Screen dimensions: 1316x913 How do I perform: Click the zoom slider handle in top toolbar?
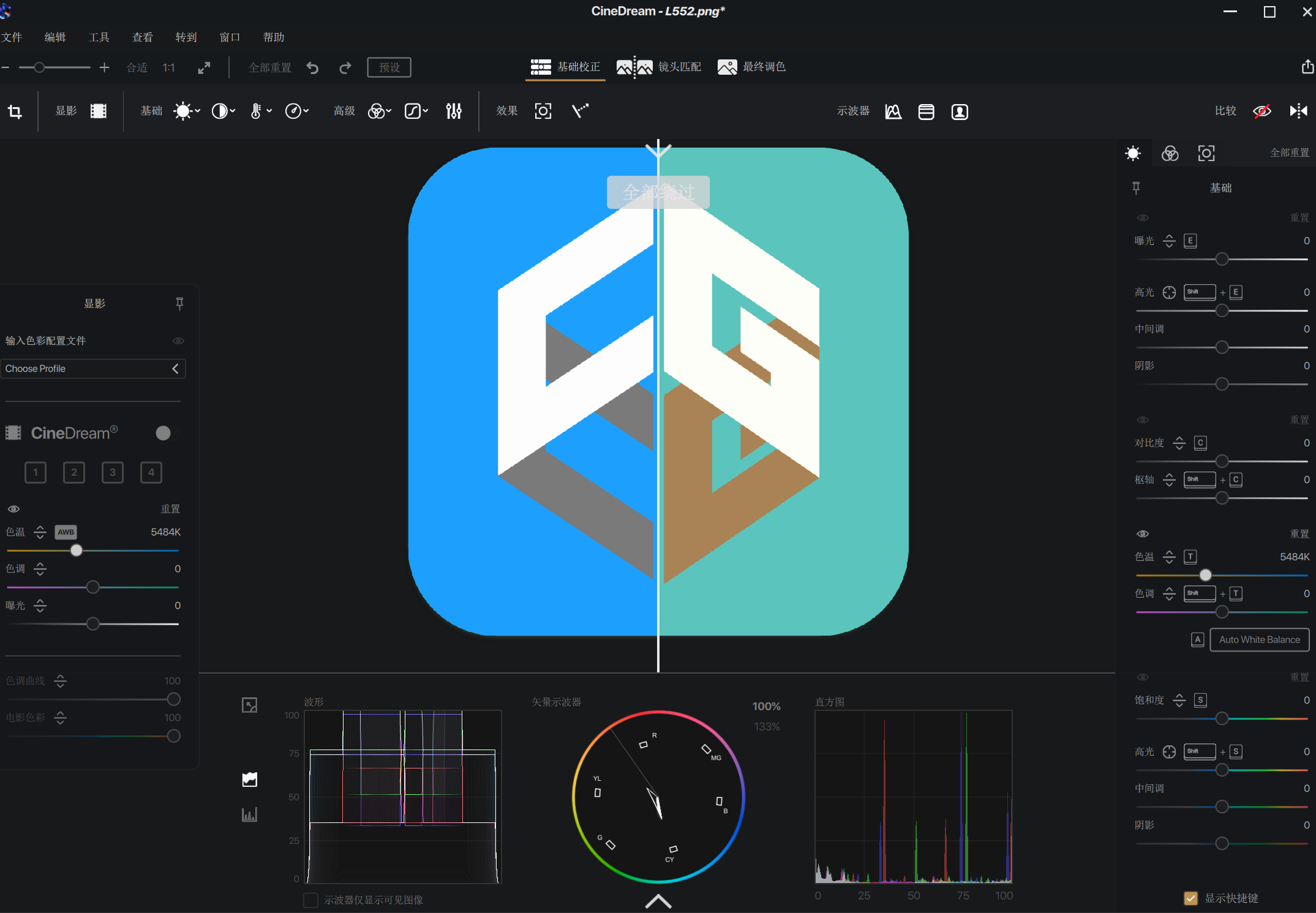[39, 67]
